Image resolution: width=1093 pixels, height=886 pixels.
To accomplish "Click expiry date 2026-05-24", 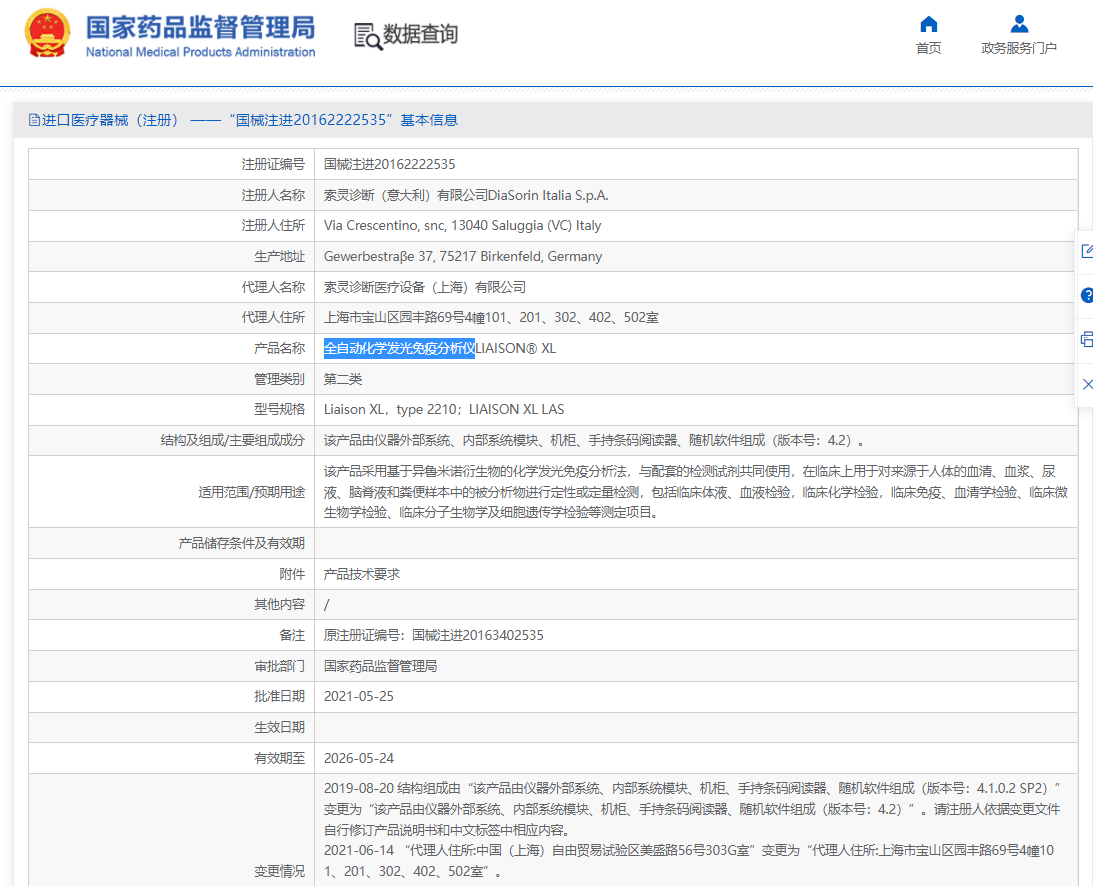I will click(x=359, y=758).
